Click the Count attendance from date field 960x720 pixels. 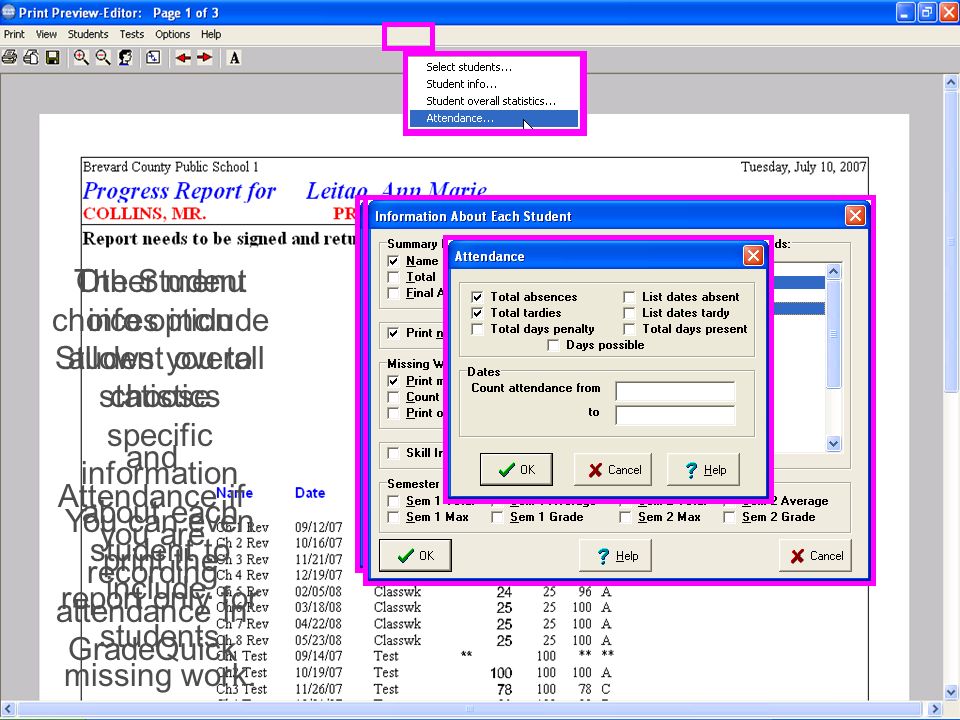[x=675, y=391]
